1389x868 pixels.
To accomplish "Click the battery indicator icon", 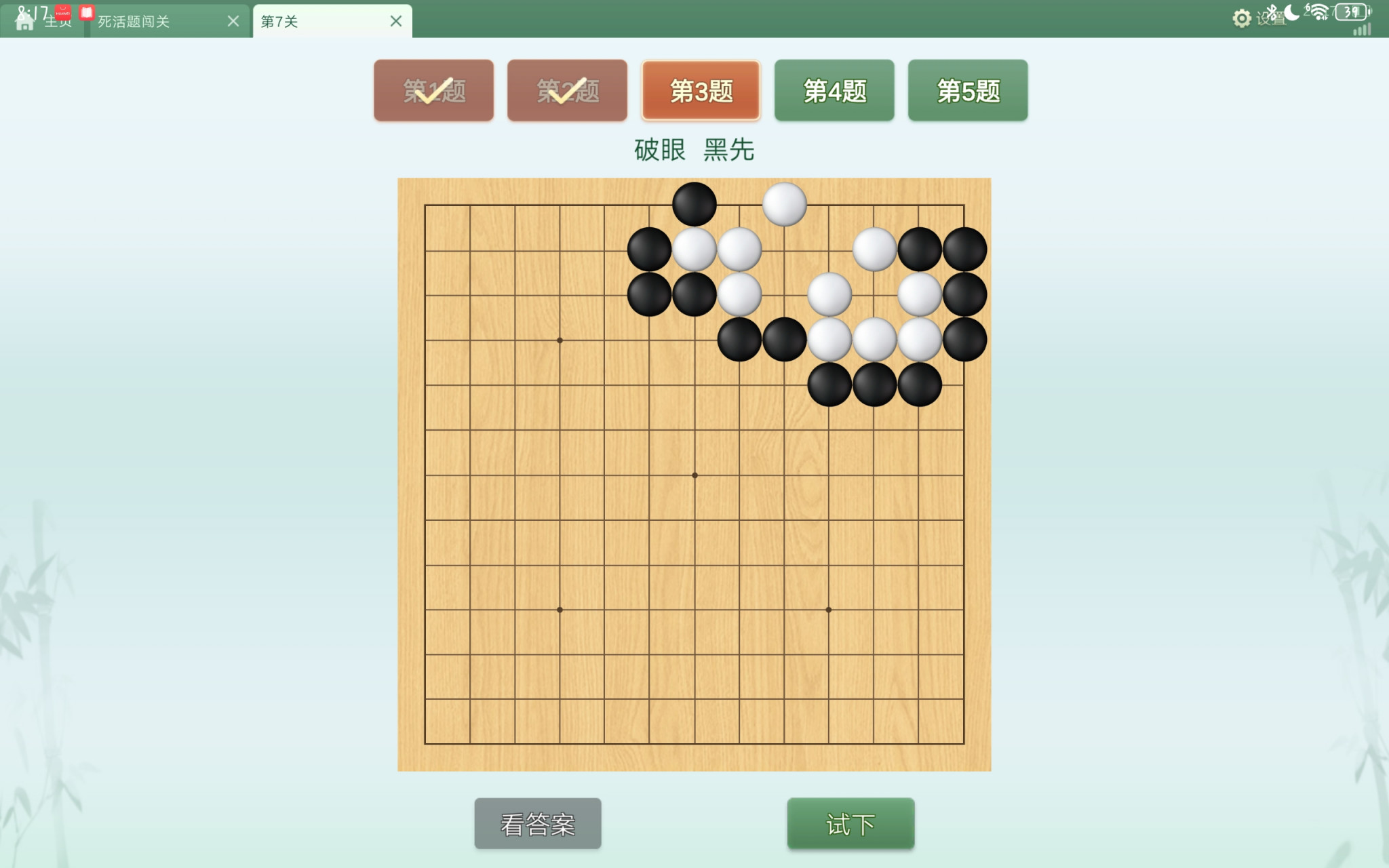I will click(x=1353, y=12).
